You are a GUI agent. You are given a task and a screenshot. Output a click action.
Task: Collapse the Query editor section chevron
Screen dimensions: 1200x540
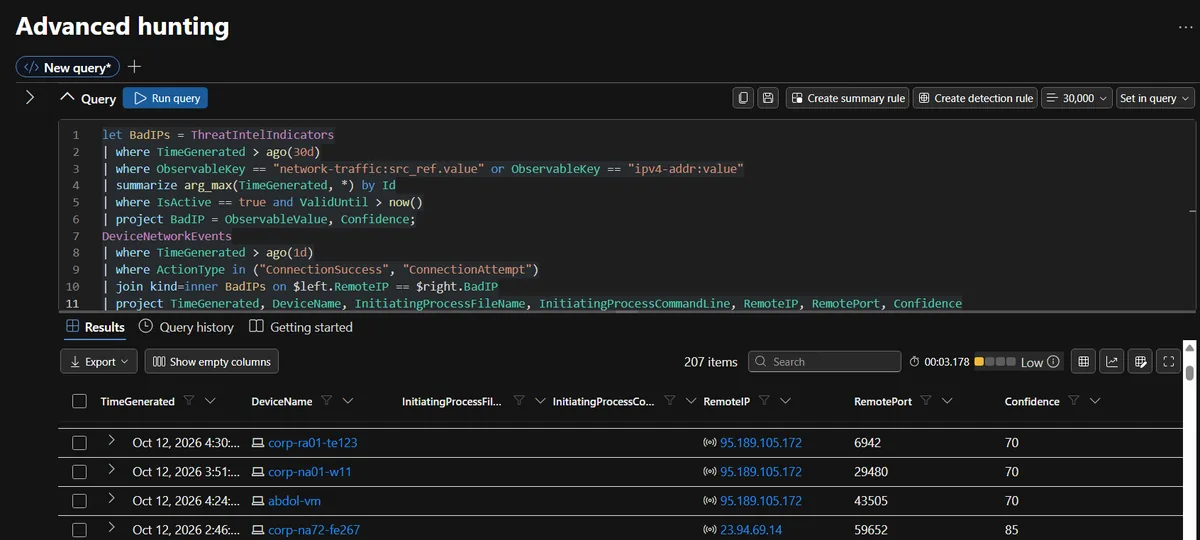coord(67,98)
